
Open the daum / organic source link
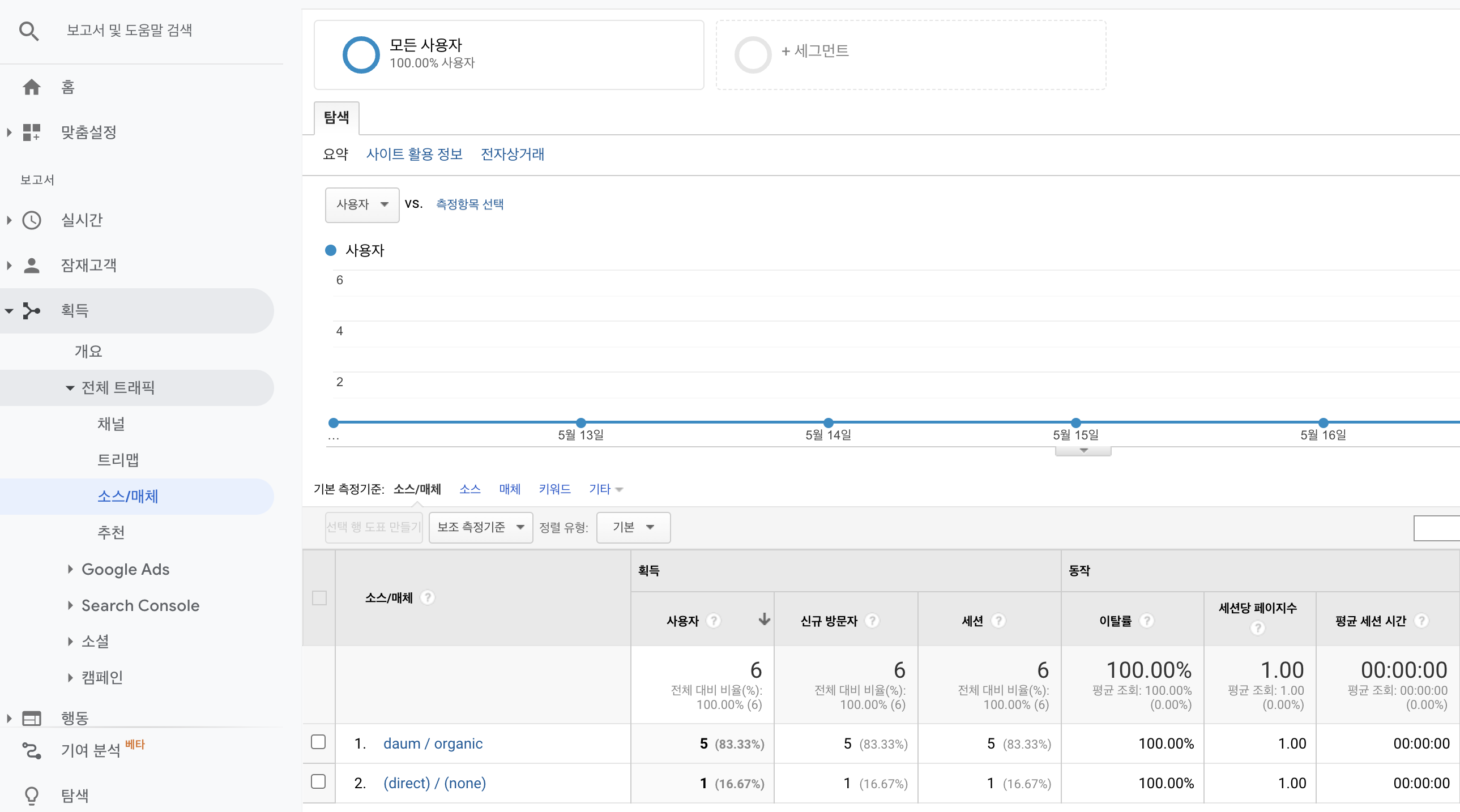(x=433, y=743)
